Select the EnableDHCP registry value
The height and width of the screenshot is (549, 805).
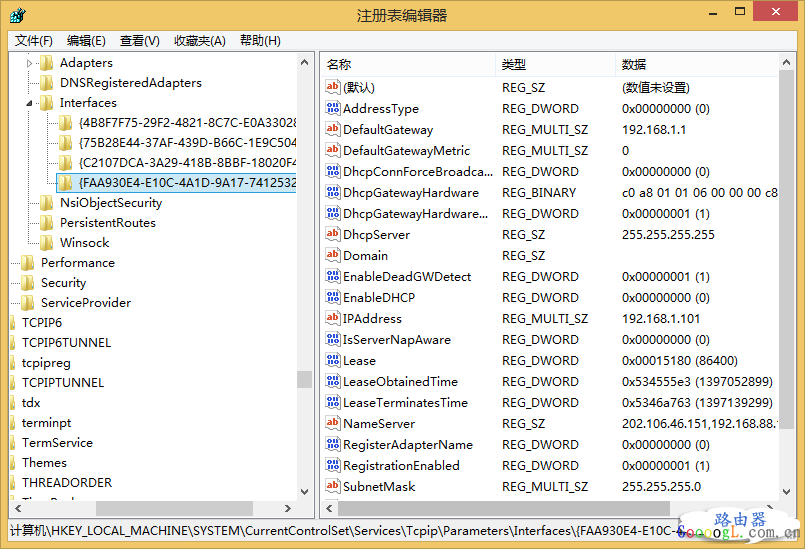coord(378,297)
